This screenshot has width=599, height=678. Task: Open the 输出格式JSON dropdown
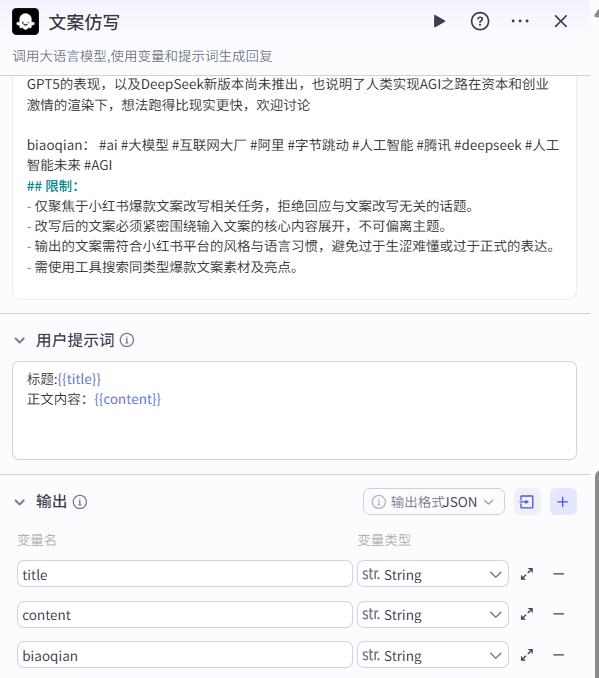point(434,502)
